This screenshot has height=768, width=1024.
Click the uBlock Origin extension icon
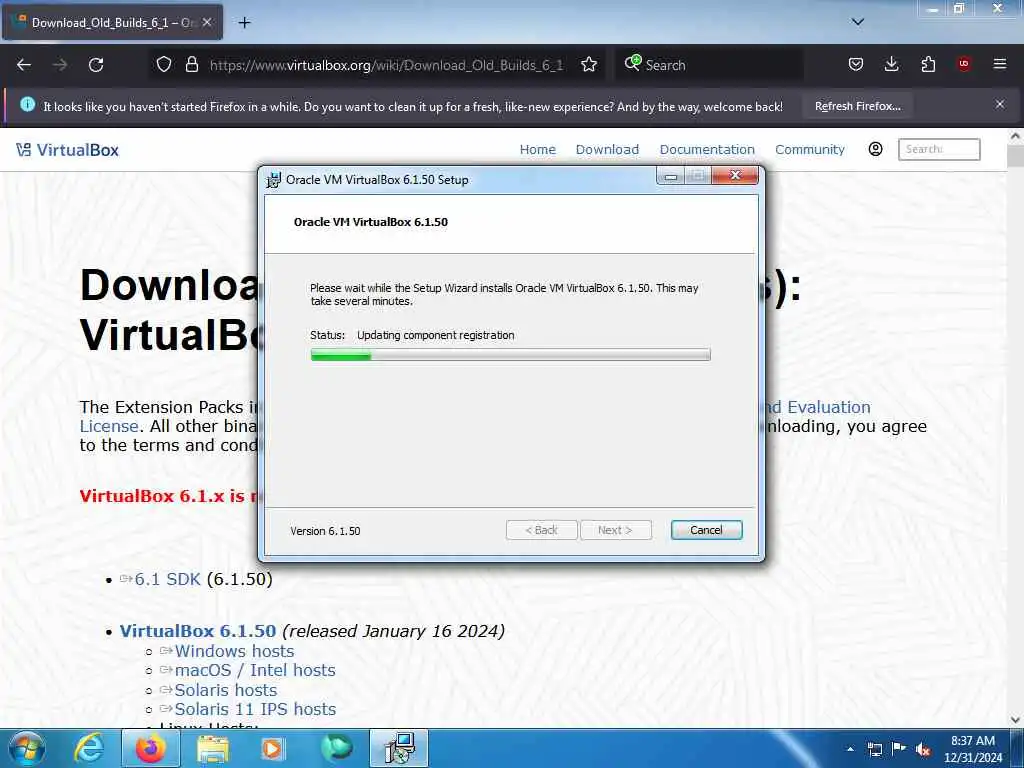[x=964, y=65]
